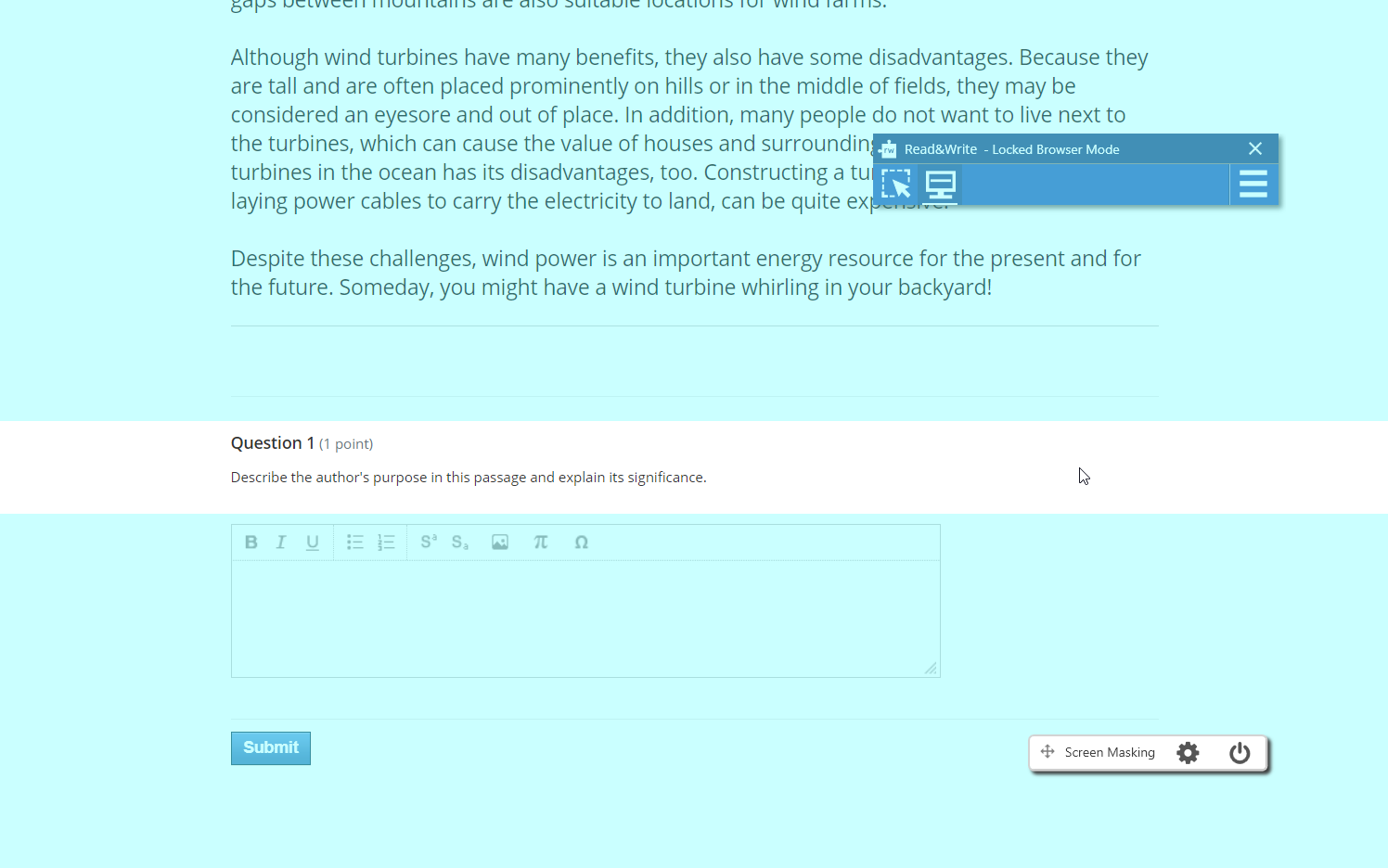The height and width of the screenshot is (868, 1388).
Task: Open the omega special characters picker
Action: click(x=582, y=542)
